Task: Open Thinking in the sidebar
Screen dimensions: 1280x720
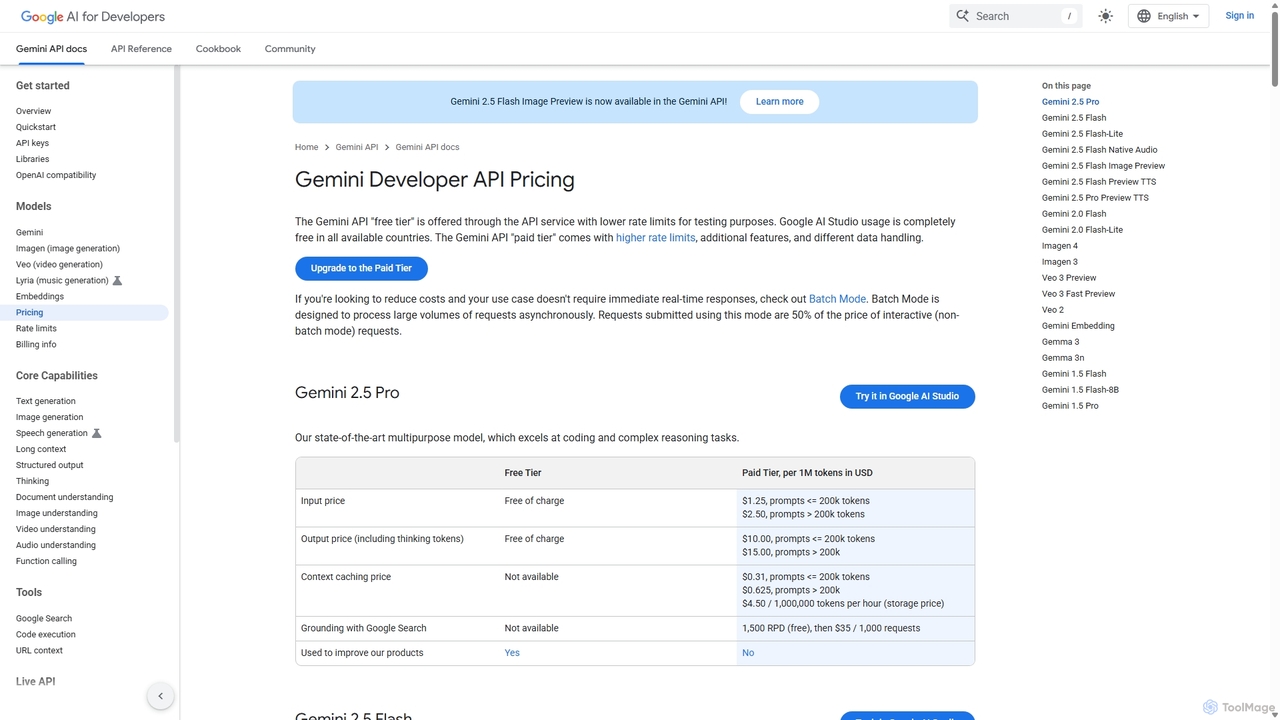Action: [32, 481]
